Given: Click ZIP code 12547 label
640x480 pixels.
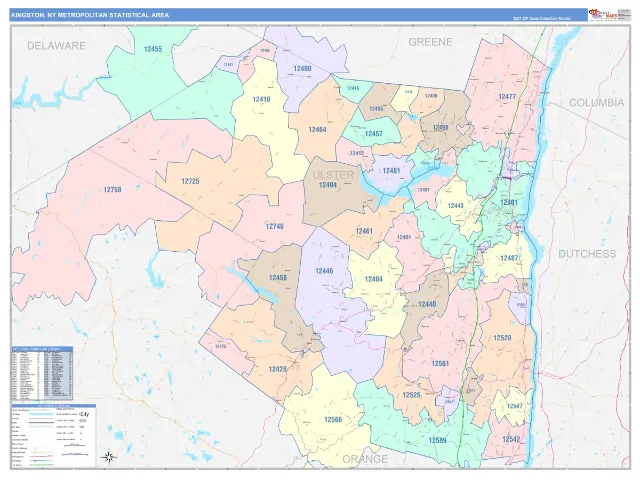Looking at the screenshot, I should [x=514, y=406].
